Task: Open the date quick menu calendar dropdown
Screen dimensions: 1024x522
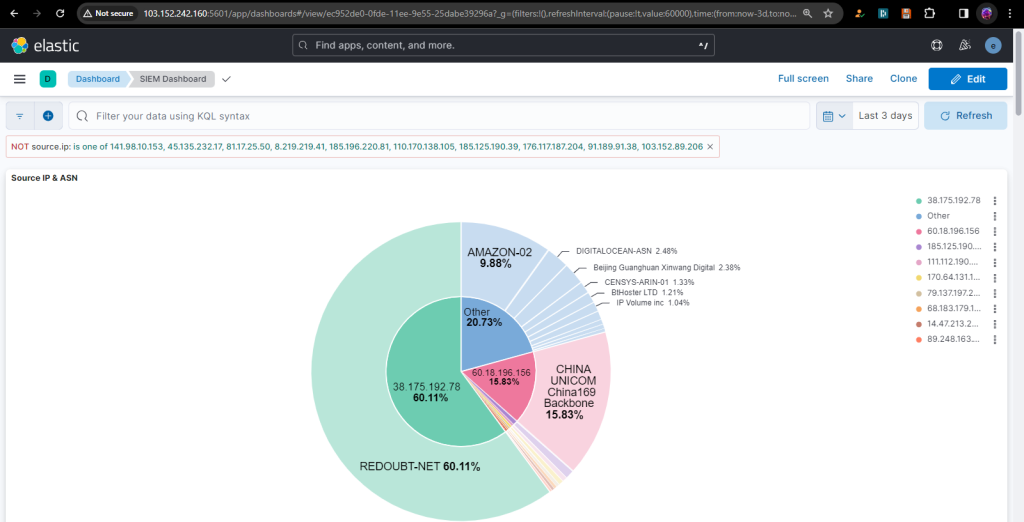Action: [x=834, y=116]
